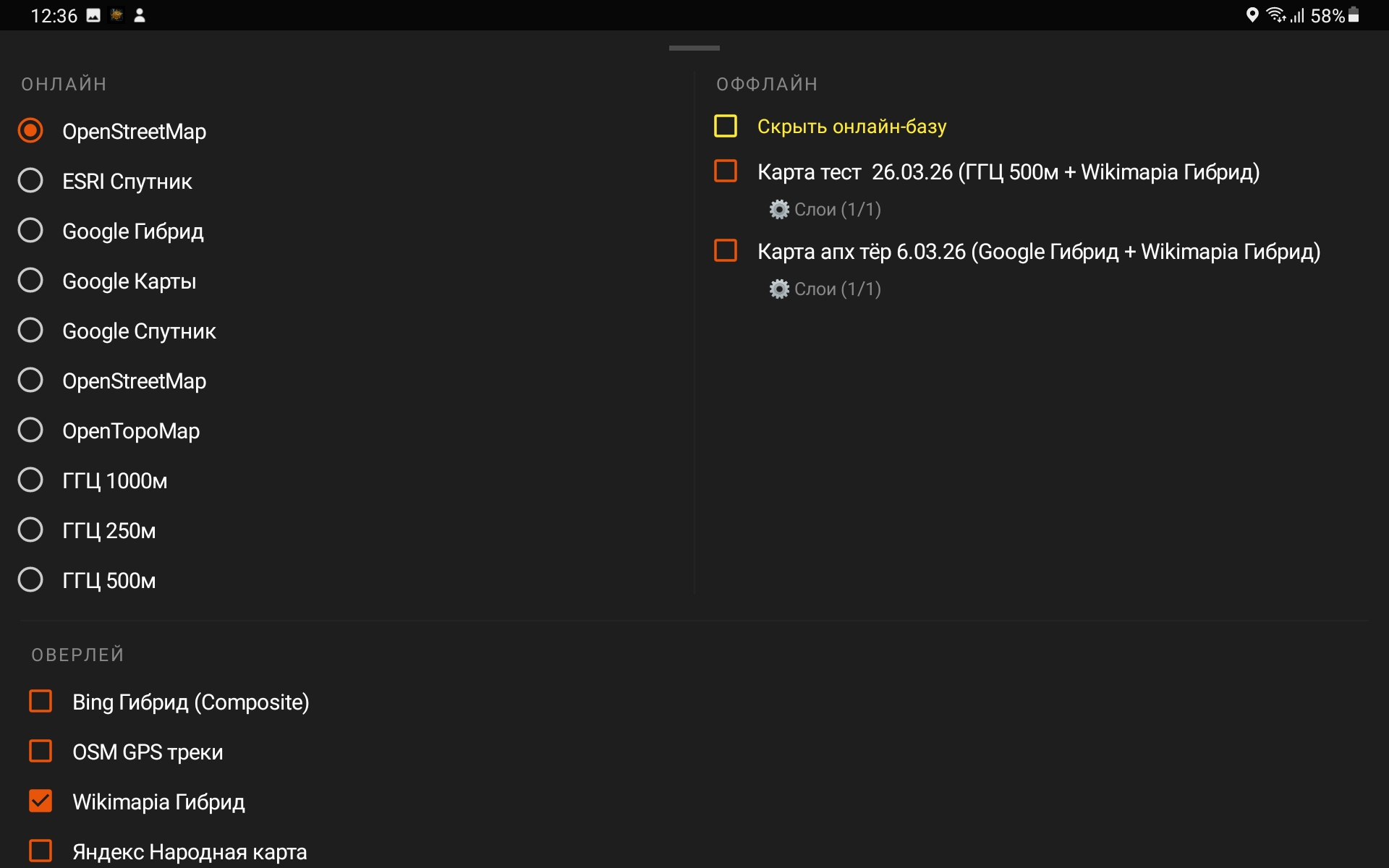Viewport: 1389px width, 868px height.
Task: Choose Google Гибрид radio option
Action: tap(30, 231)
